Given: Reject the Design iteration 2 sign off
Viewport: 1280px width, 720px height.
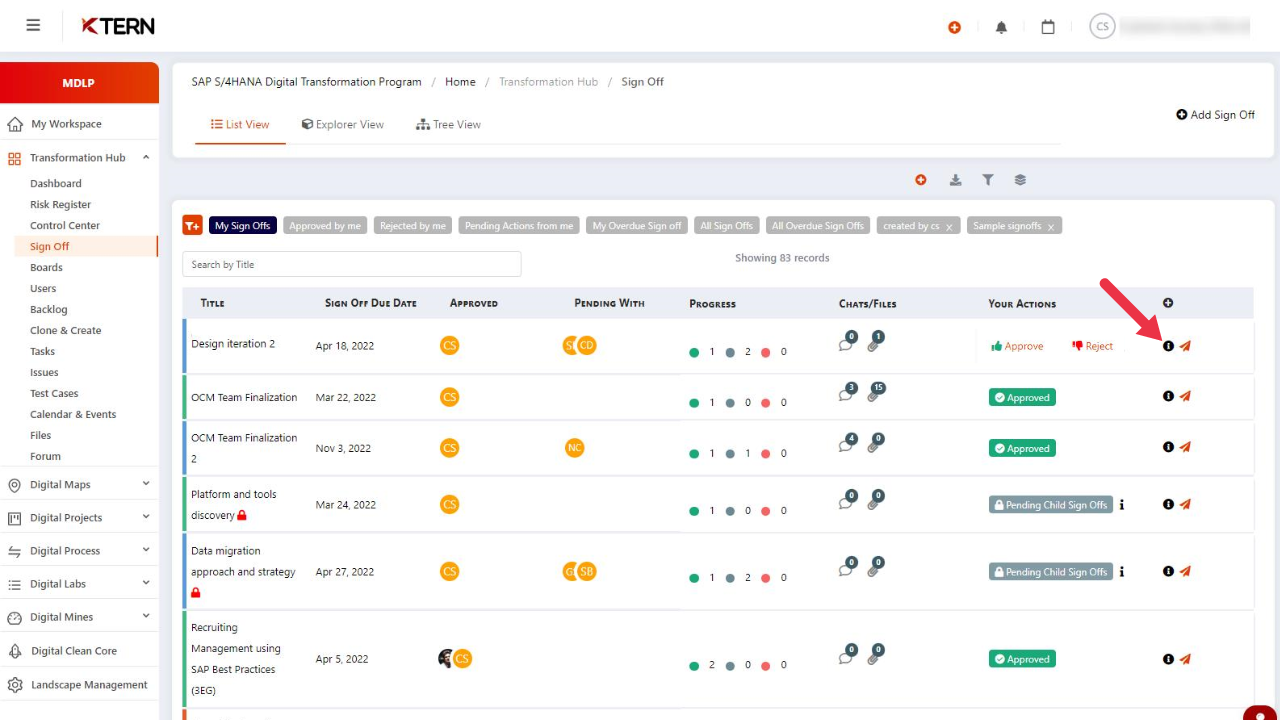Looking at the screenshot, I should pos(1092,346).
